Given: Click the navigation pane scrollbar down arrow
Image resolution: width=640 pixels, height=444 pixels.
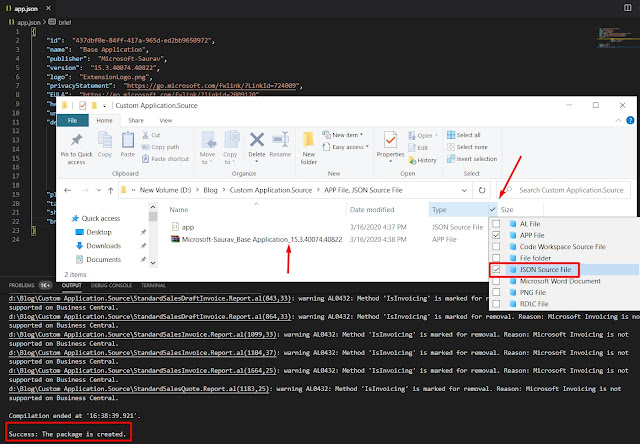Looking at the screenshot, I should pyautogui.click(x=153, y=263).
